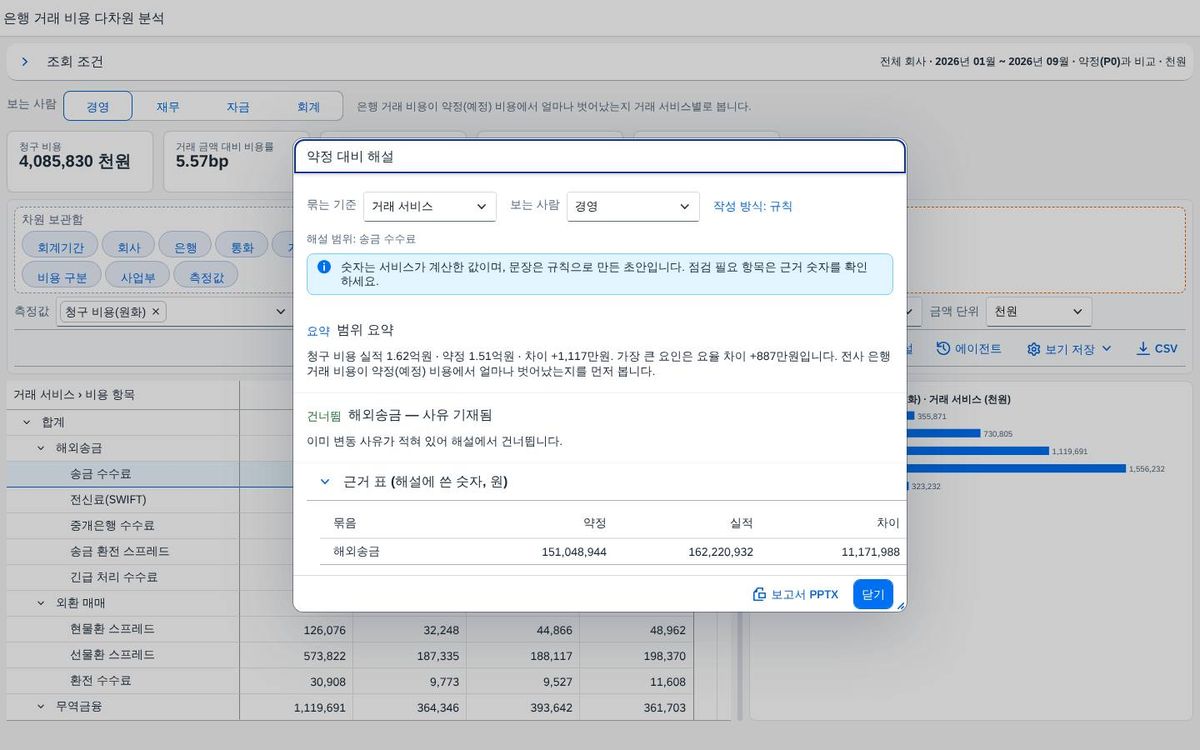The height and width of the screenshot is (750, 1200).
Task: Switch to the 회계 viewer tab
Action: pyautogui.click(x=308, y=107)
